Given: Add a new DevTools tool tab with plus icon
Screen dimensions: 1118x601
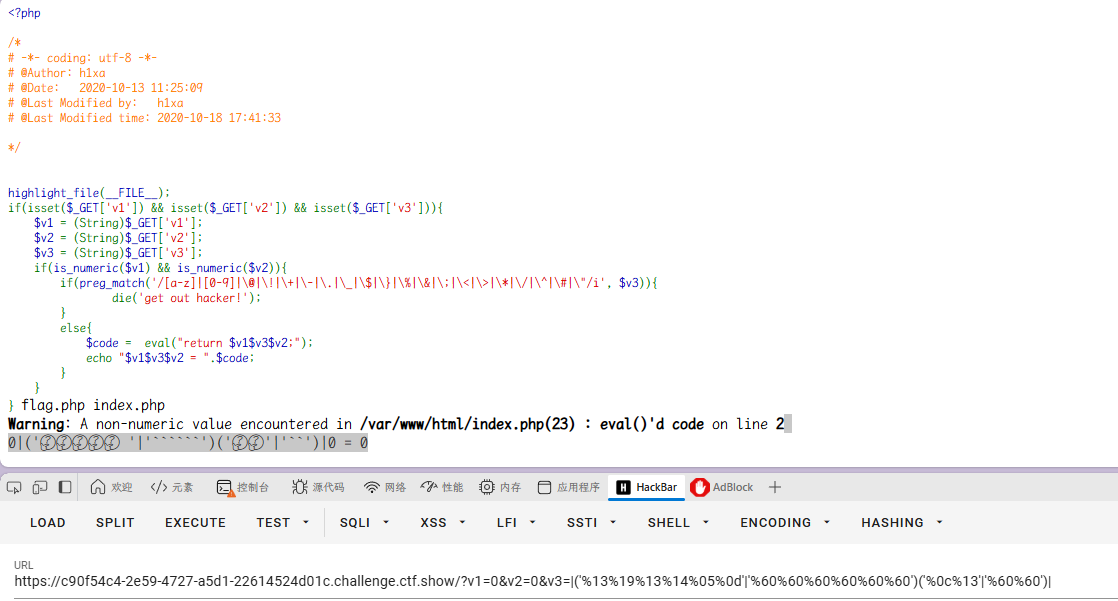Looking at the screenshot, I should coord(775,488).
